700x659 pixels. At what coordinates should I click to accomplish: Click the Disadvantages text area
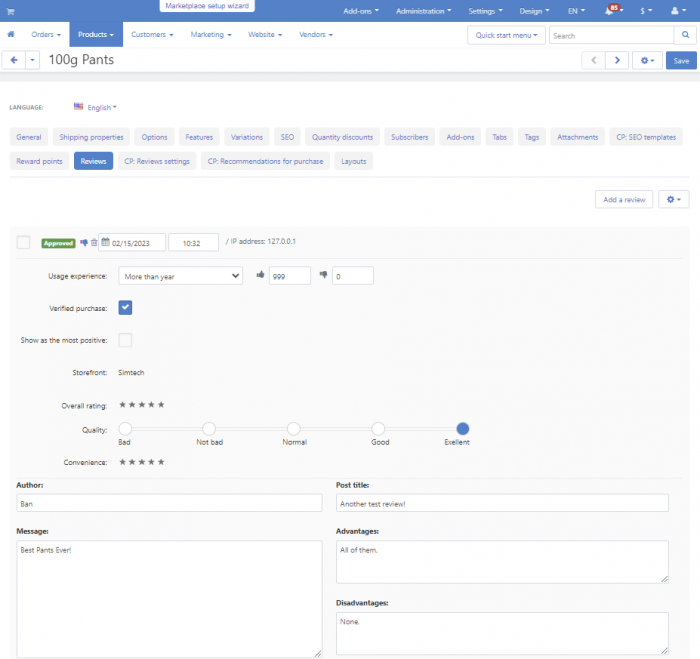[502, 634]
